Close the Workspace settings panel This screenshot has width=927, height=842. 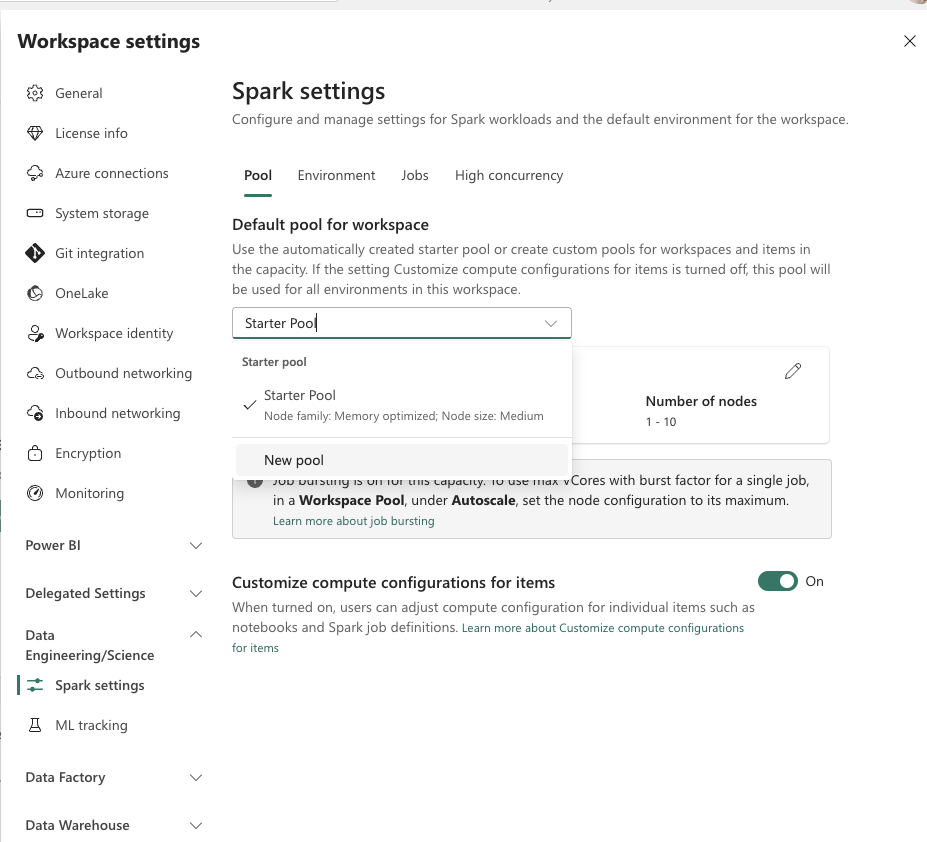[x=909, y=41]
